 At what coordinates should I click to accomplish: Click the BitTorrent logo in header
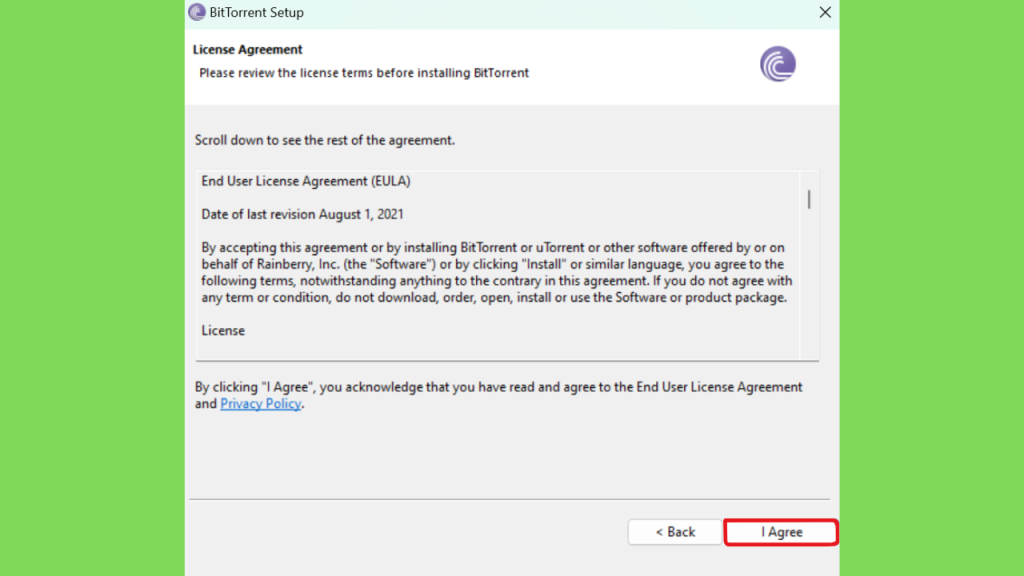pos(777,64)
